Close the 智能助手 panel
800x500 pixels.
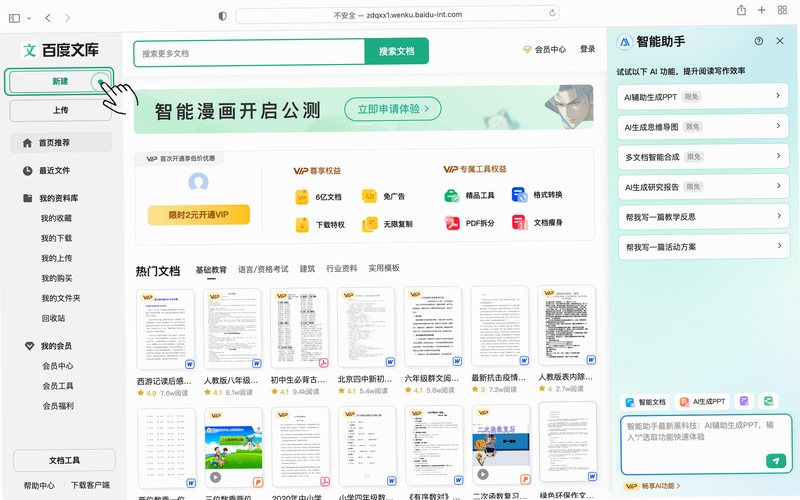click(x=780, y=41)
